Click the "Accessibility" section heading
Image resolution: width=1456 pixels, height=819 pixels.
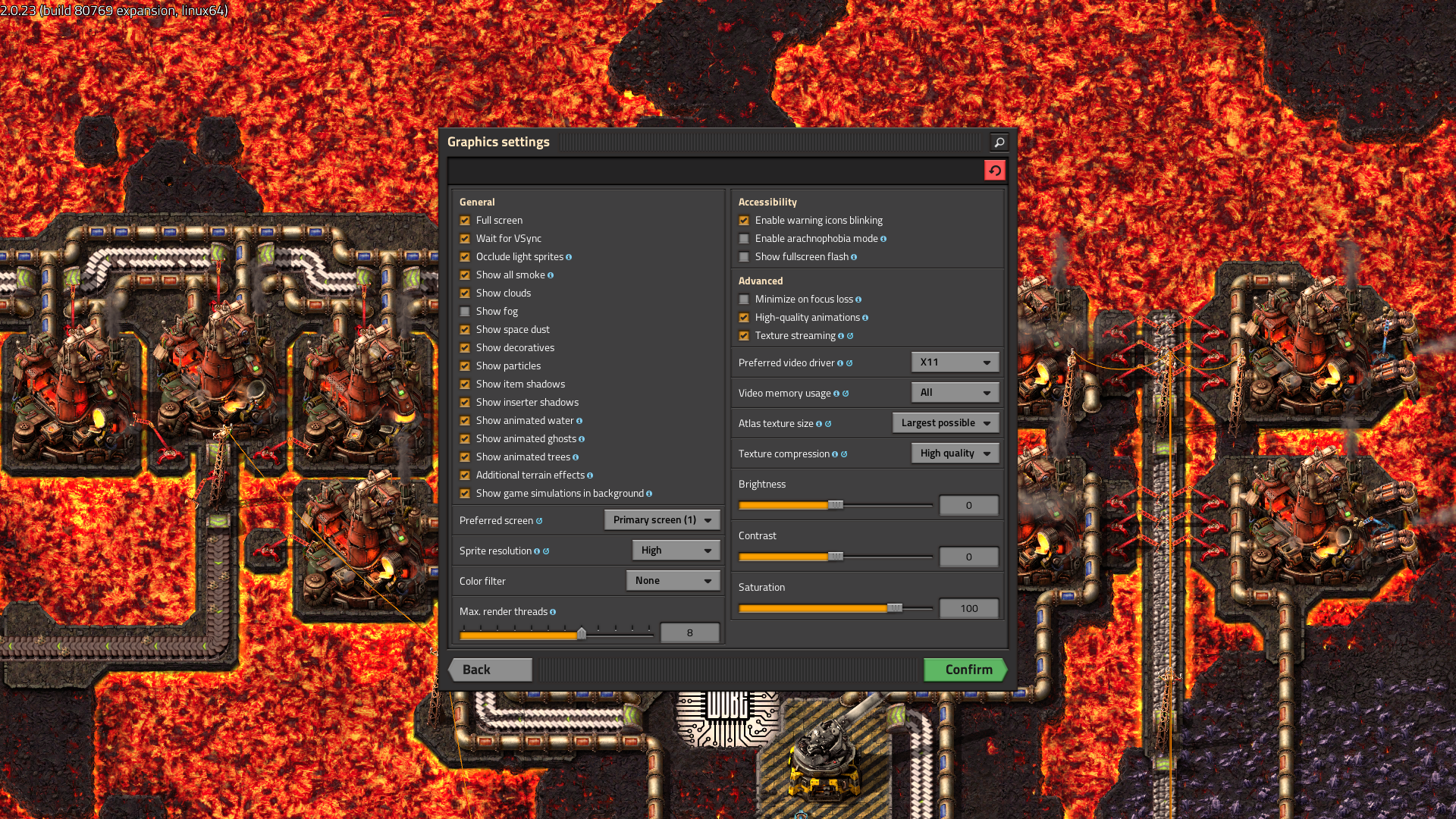coord(767,202)
